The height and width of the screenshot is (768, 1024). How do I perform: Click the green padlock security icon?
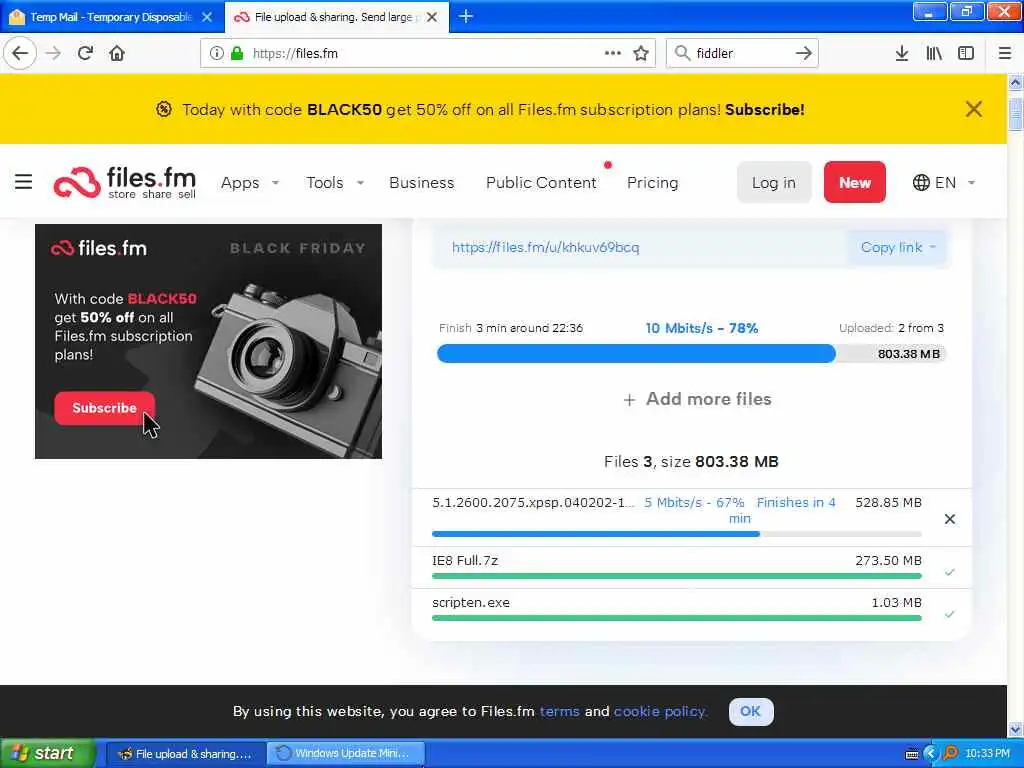237,54
